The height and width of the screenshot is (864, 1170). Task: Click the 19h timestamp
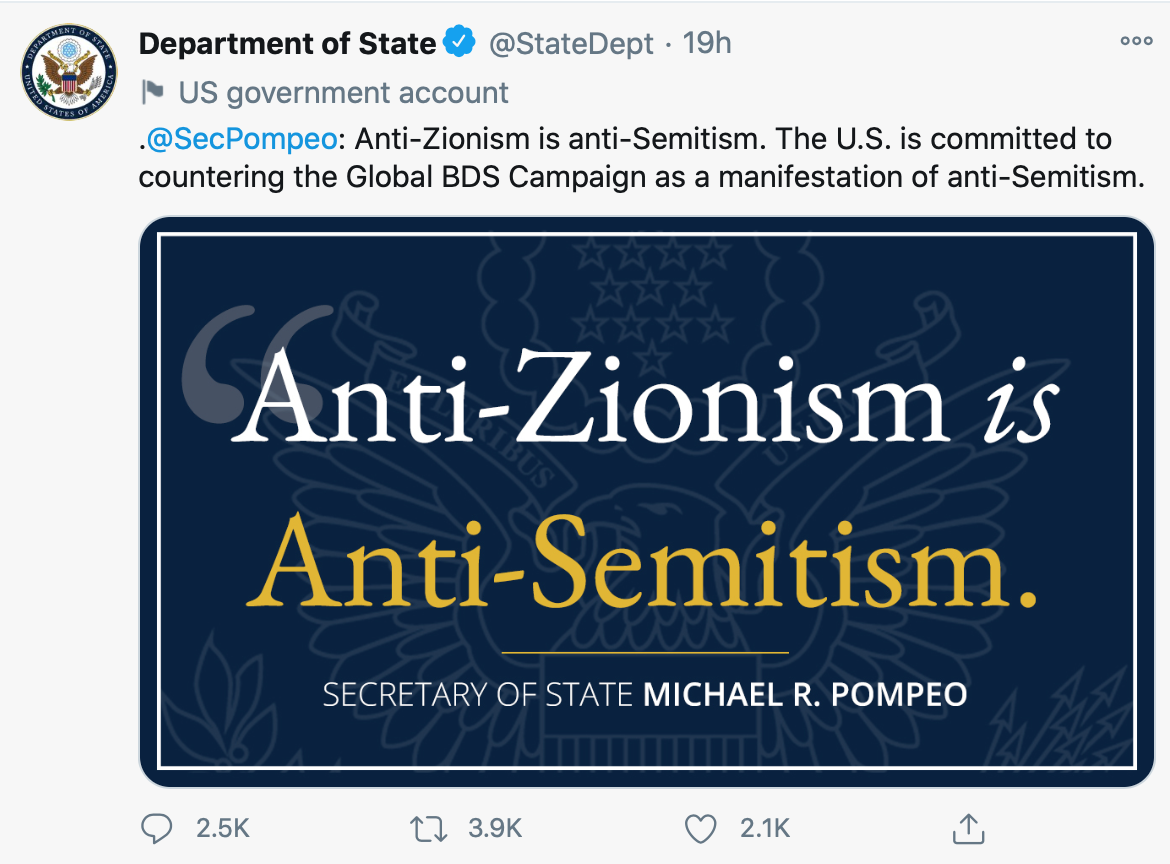click(x=706, y=44)
